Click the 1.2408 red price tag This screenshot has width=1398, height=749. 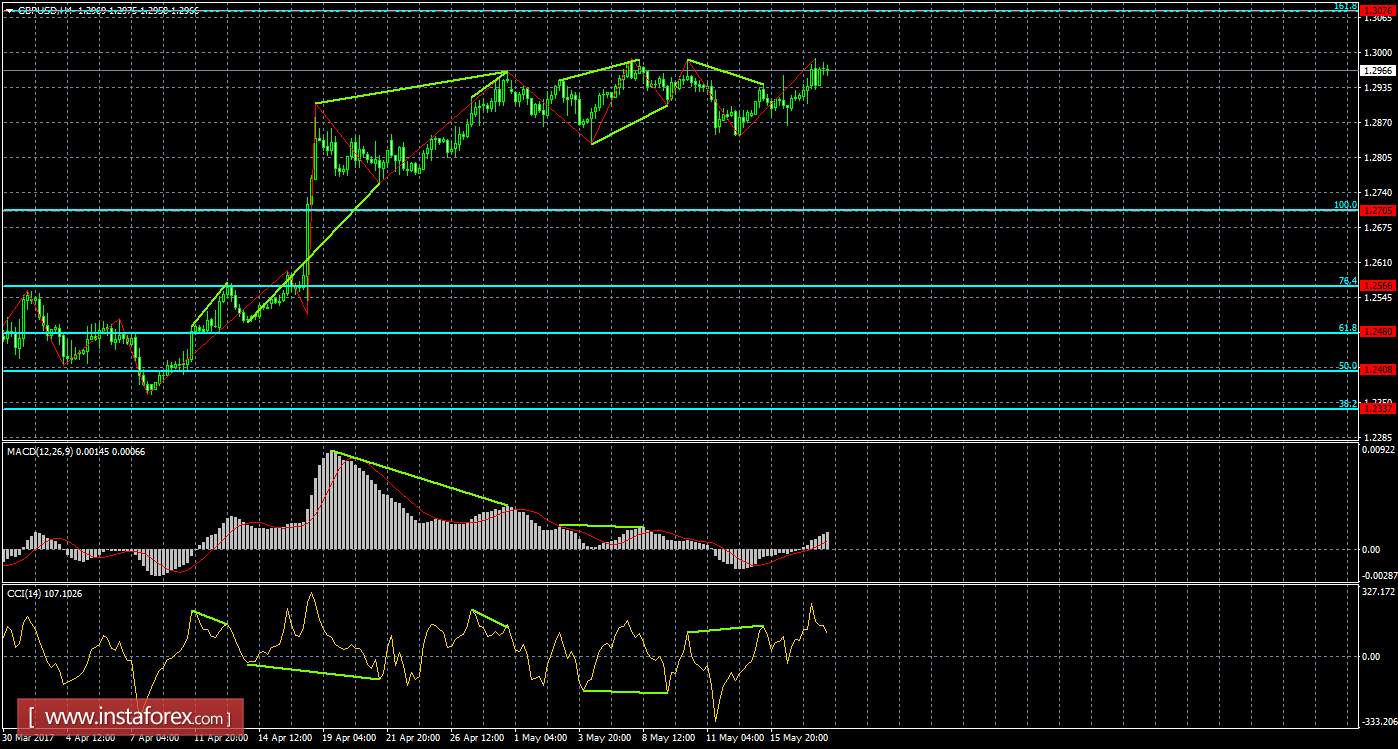[1376, 370]
